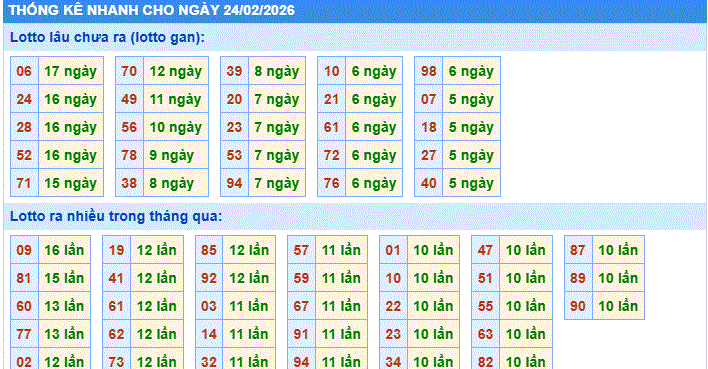The image size is (708, 369).
Task: Click number cell '52'
Action: click(24, 155)
